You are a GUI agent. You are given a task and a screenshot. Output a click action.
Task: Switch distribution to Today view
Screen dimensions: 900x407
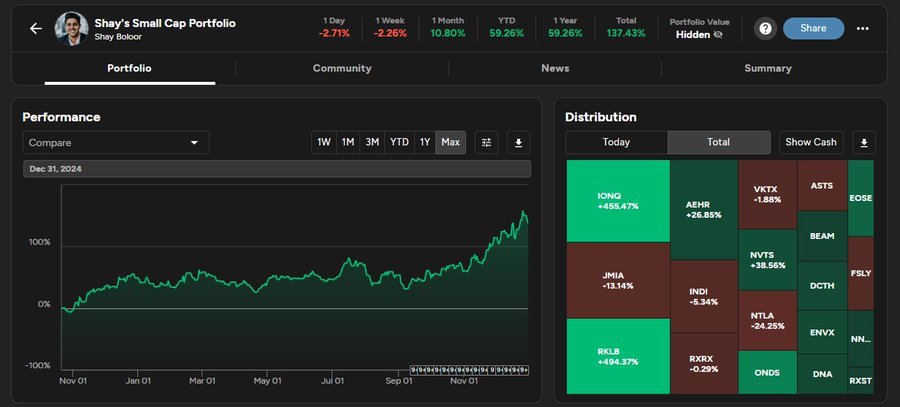(x=616, y=142)
